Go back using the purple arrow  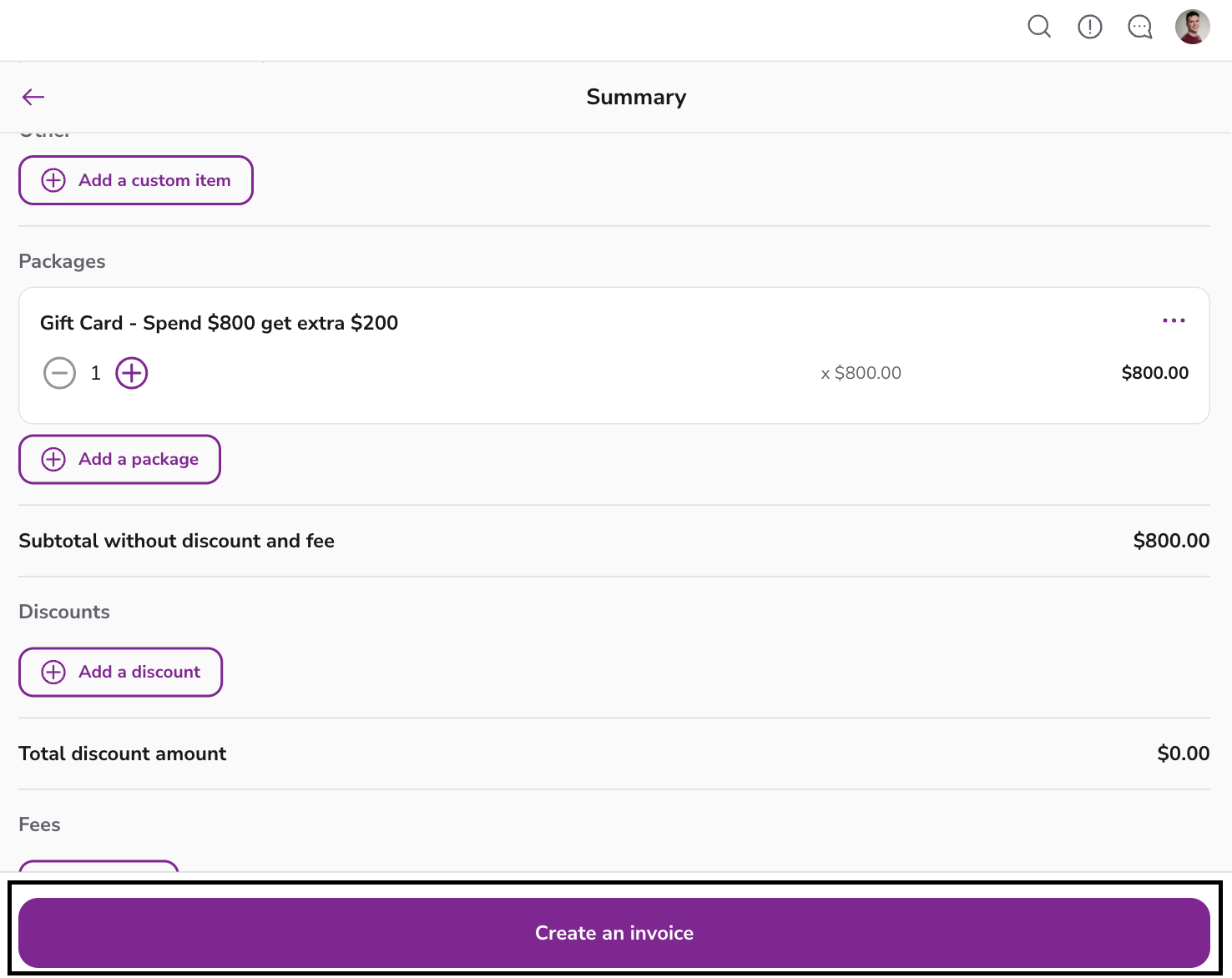pos(33,97)
